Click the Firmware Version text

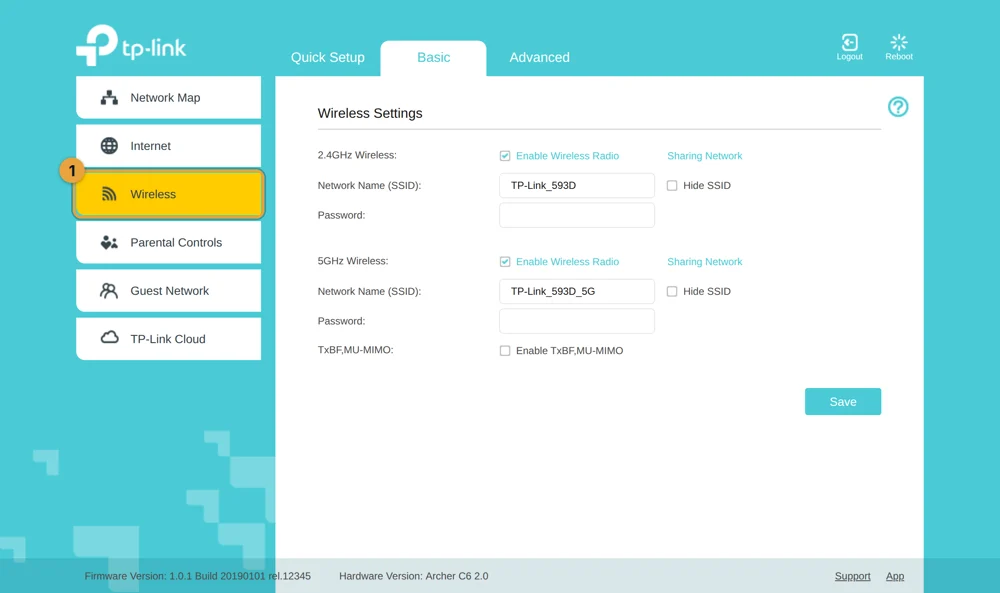click(198, 576)
